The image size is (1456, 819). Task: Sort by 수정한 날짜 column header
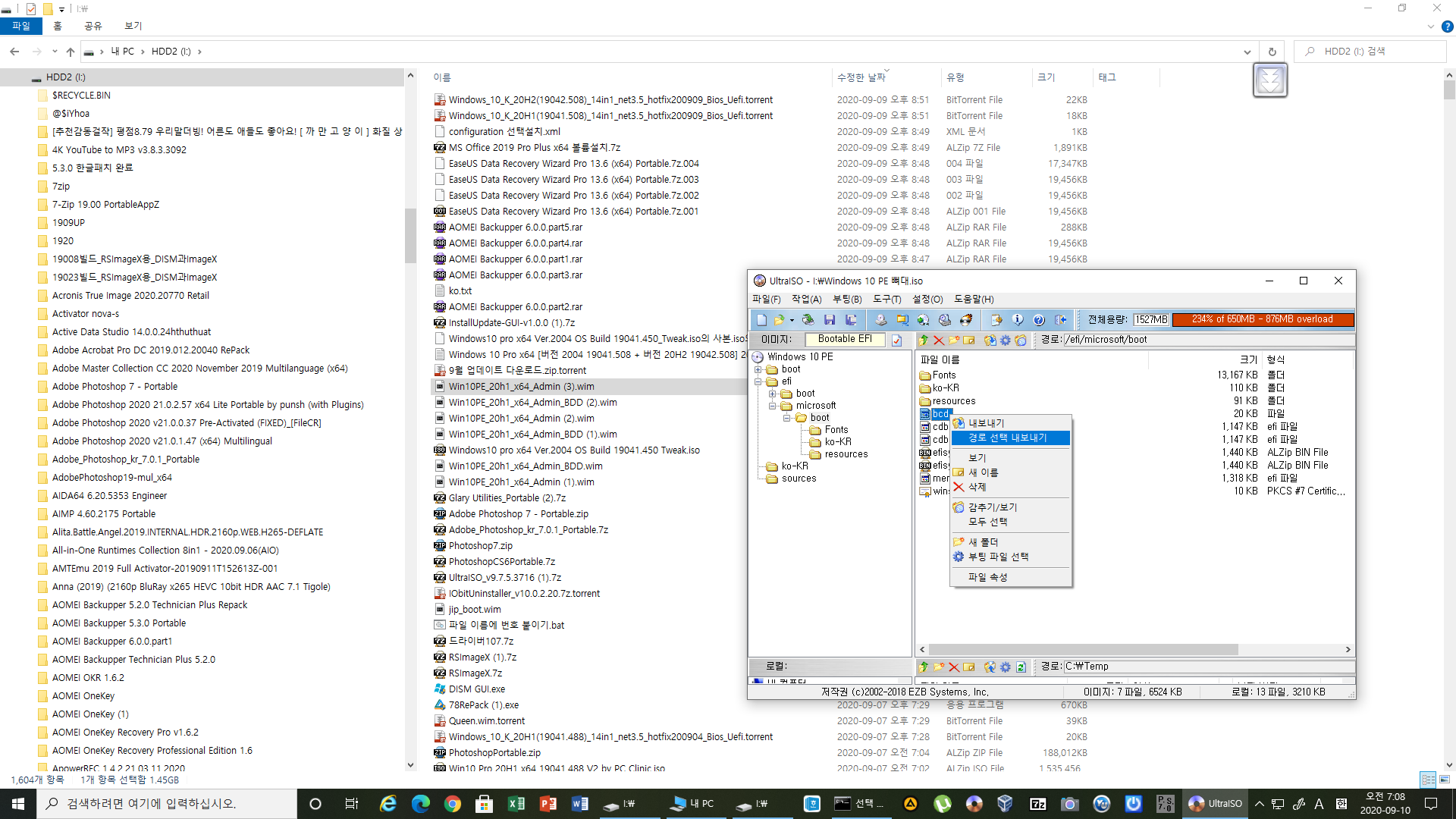tap(861, 77)
